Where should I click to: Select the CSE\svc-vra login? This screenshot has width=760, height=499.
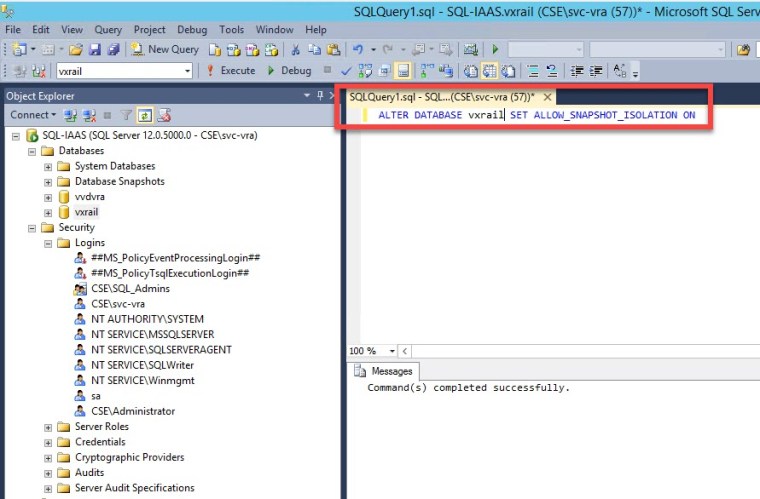[118, 304]
